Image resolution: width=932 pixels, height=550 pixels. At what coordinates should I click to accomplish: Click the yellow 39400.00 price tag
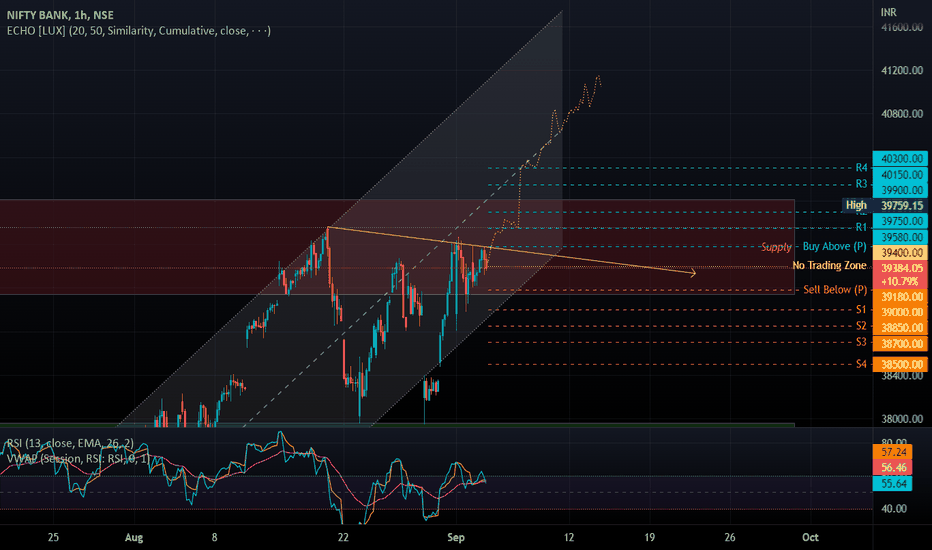point(900,253)
